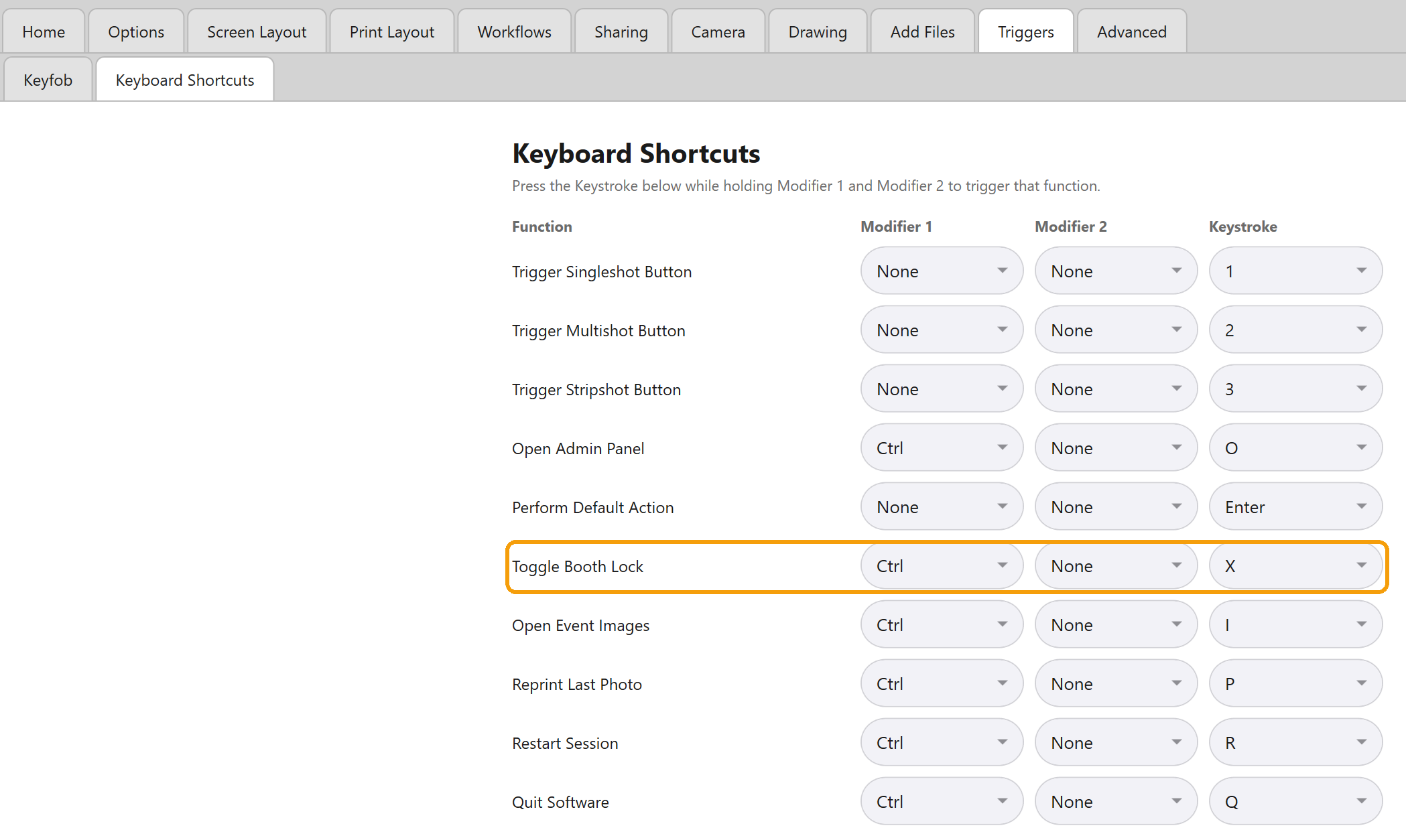Open the Screen Layout tab

click(257, 31)
